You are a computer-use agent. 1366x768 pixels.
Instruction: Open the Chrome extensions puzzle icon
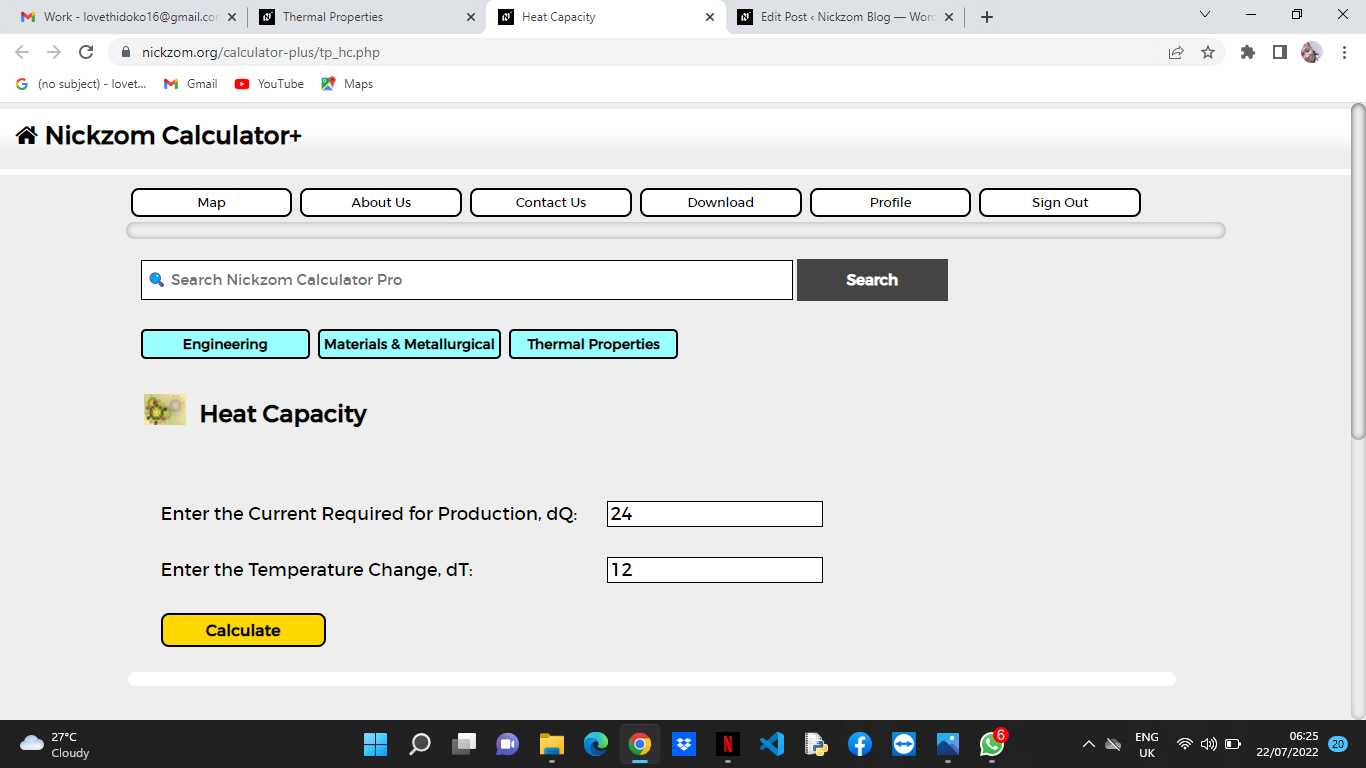click(x=1248, y=52)
